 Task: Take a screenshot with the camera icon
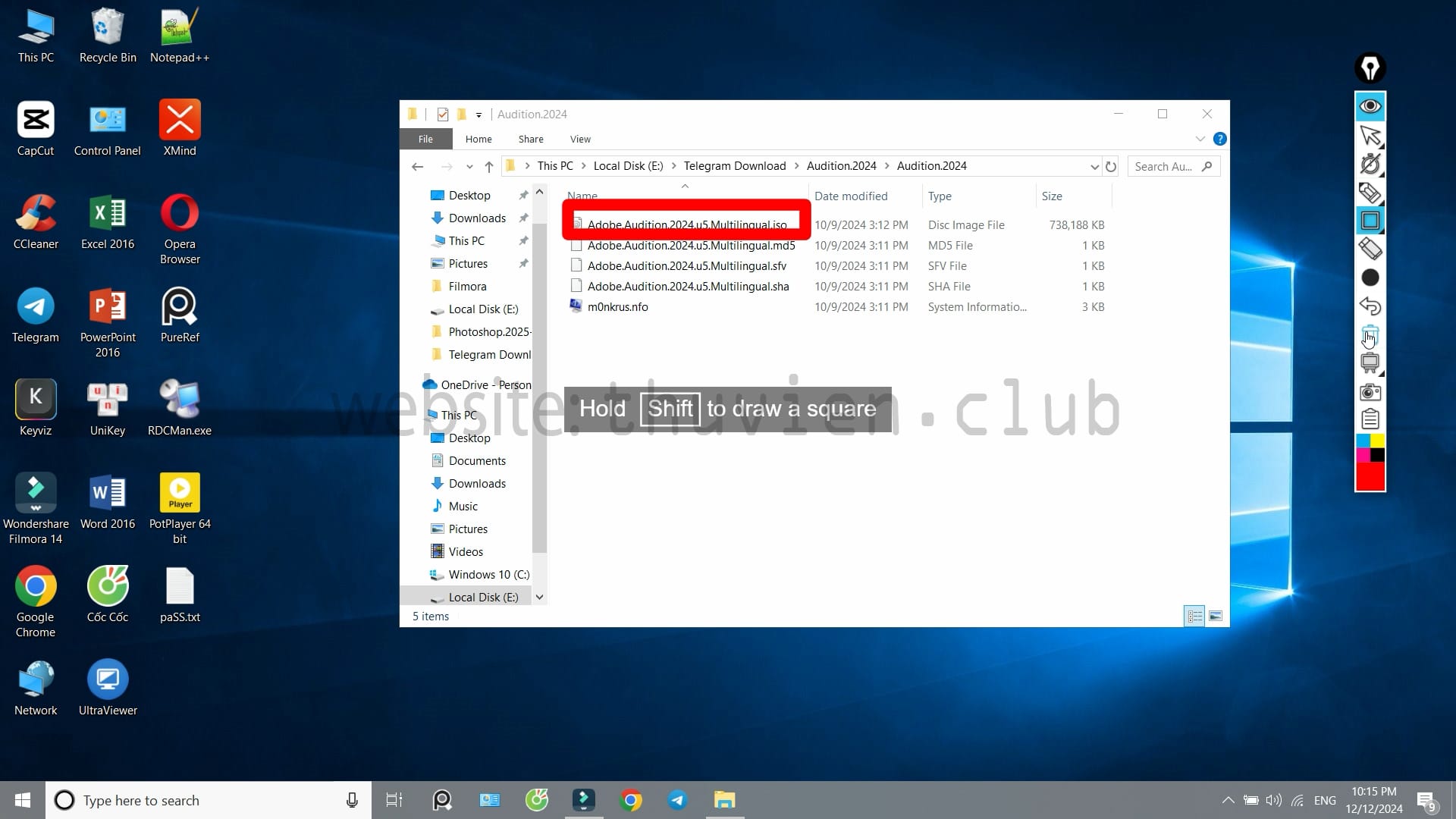pos(1370,392)
